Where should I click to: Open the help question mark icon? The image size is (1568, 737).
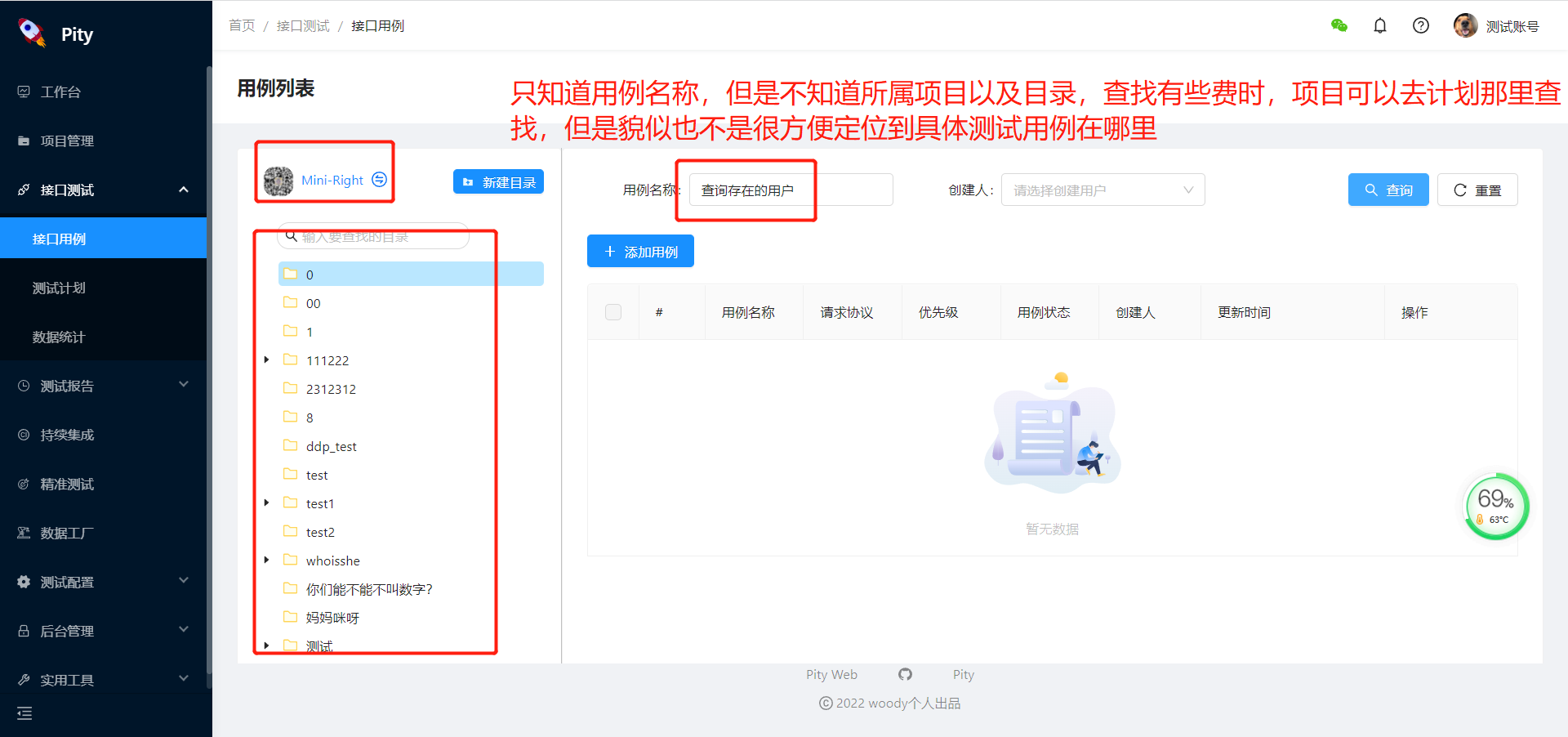click(x=1421, y=25)
